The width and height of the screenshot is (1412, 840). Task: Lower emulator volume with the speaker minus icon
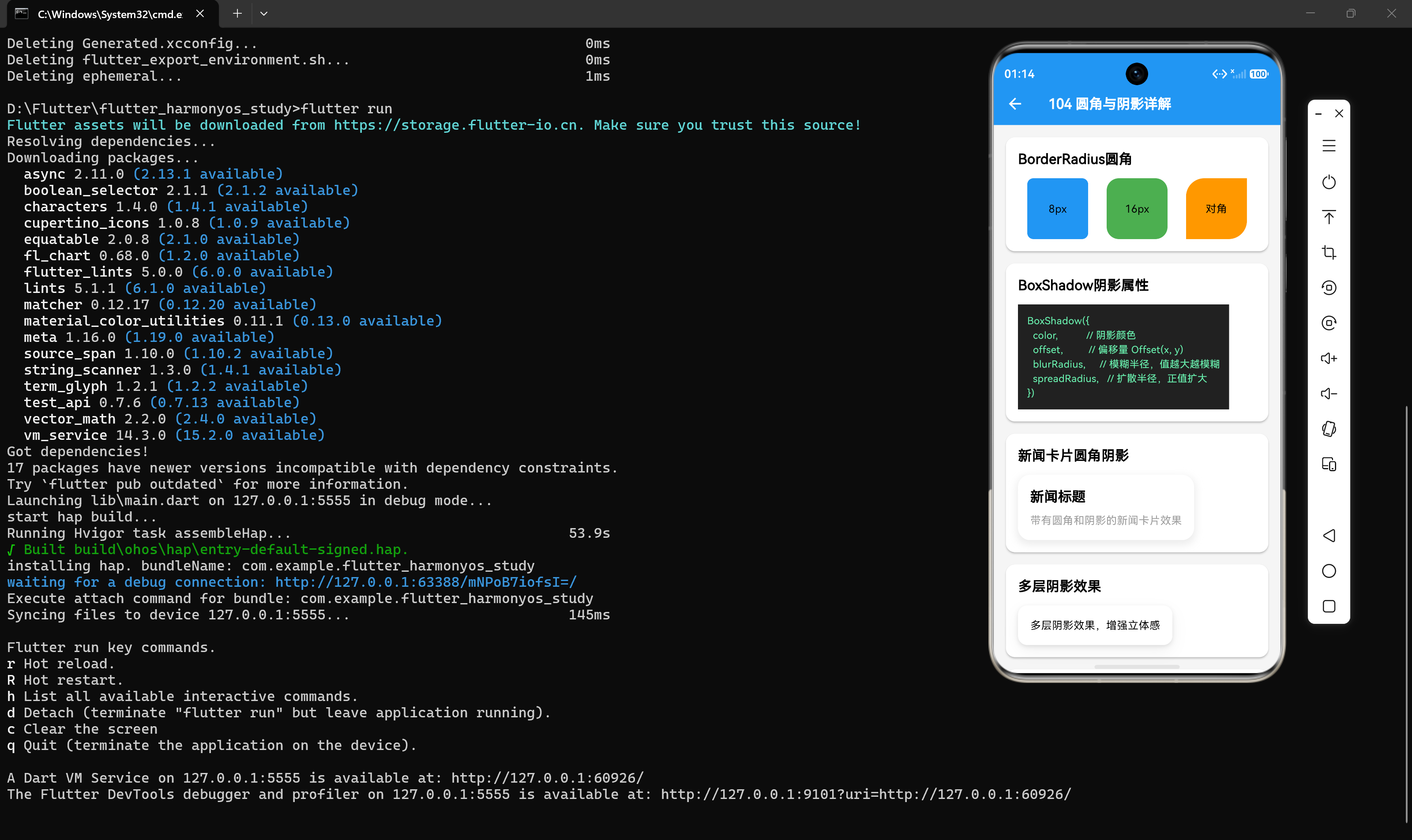click(x=1329, y=394)
